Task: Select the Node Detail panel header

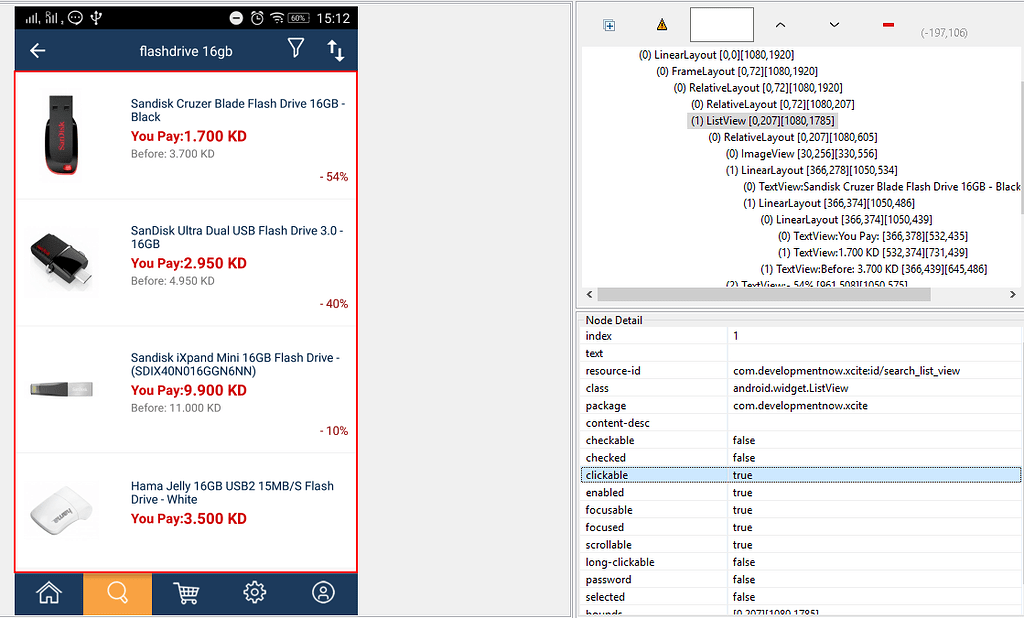Action: coord(614,319)
